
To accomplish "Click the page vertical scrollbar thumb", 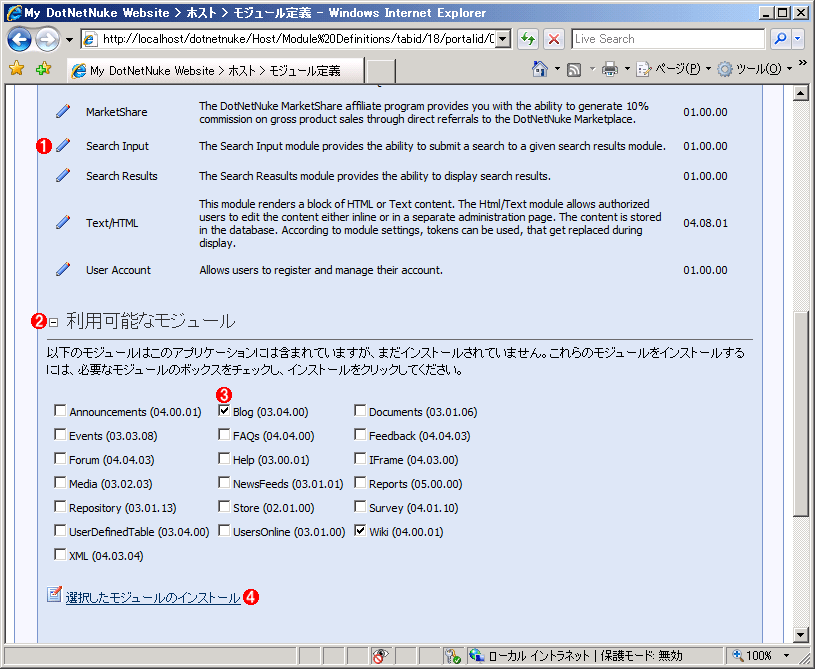I will (800, 413).
